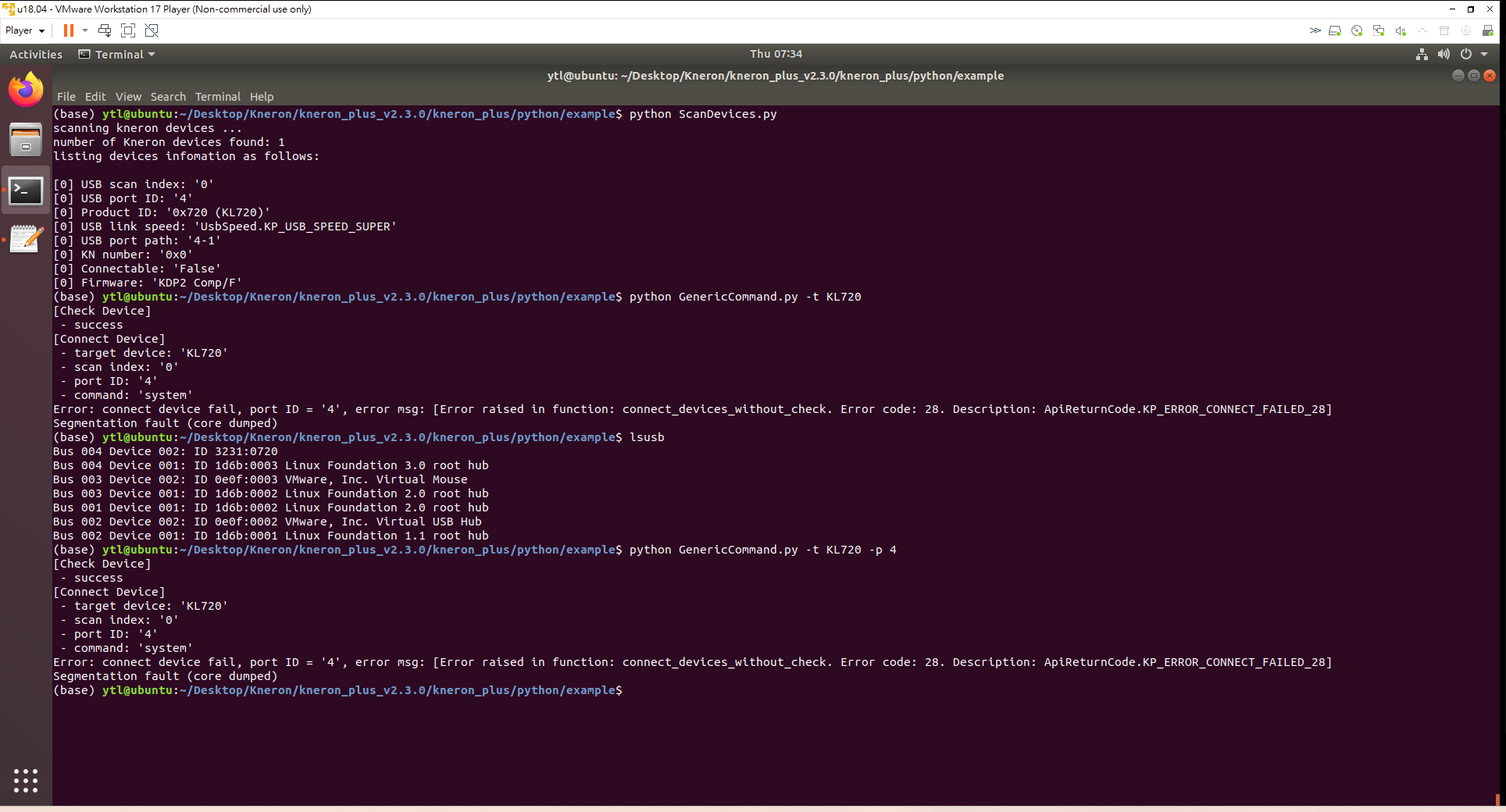Click the greyed archive box device icon
Image resolution: width=1506 pixels, height=812 pixels.
(x=1444, y=30)
